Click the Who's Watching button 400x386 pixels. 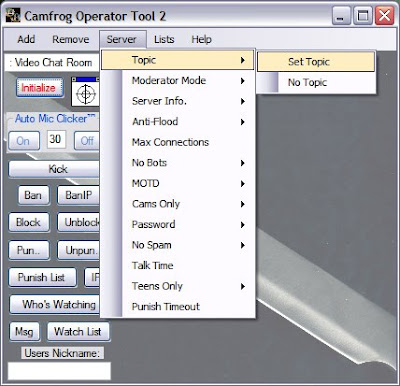click(55, 304)
